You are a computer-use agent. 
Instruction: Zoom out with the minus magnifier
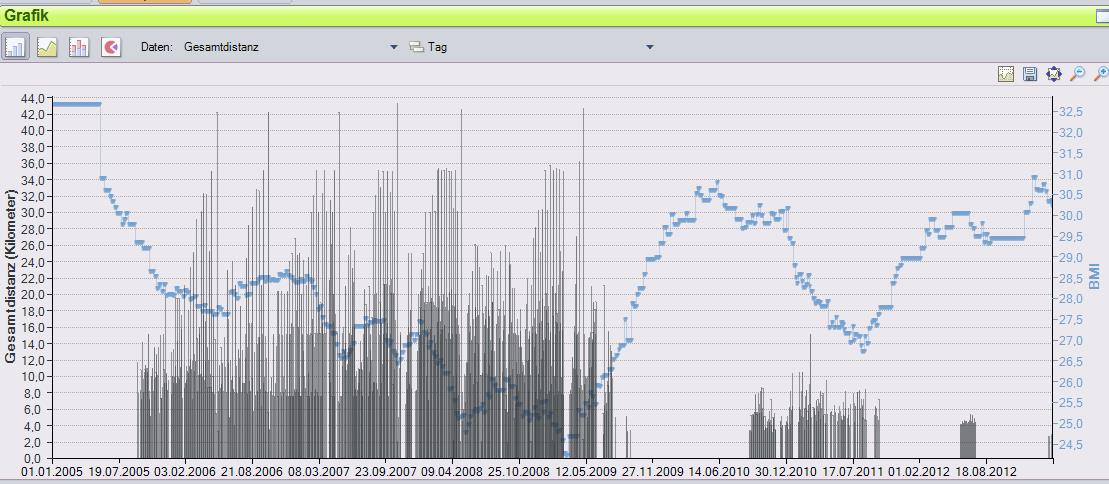click(1077, 74)
